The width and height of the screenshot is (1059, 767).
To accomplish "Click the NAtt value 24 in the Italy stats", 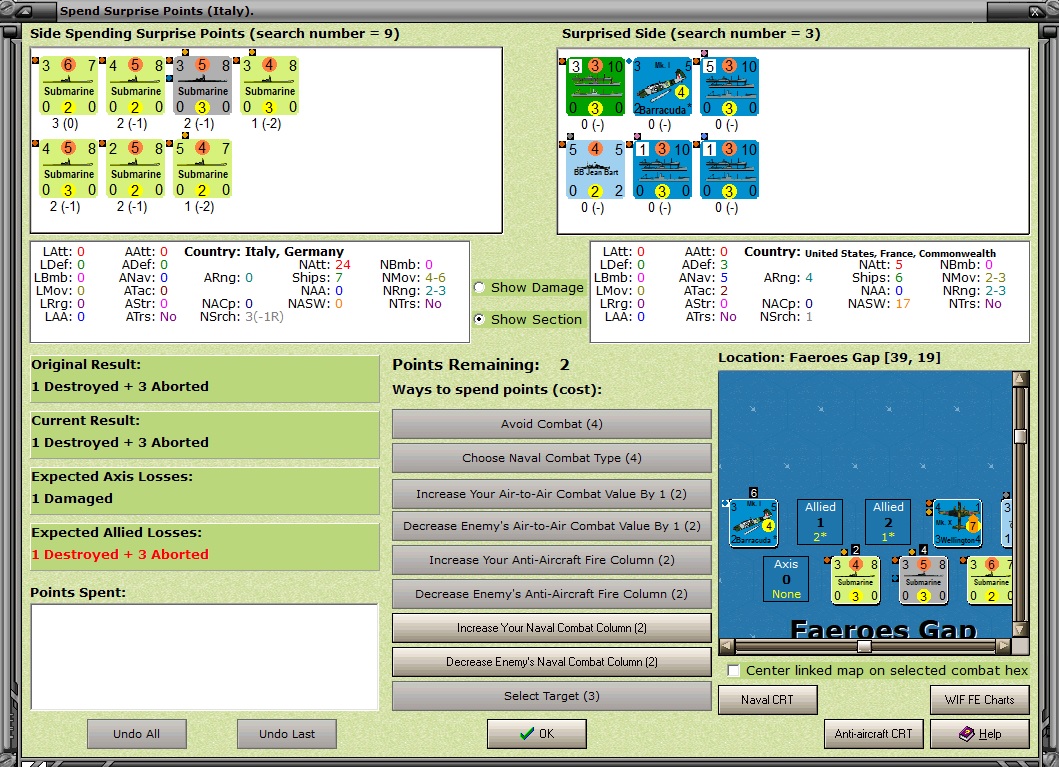I will (x=343, y=265).
